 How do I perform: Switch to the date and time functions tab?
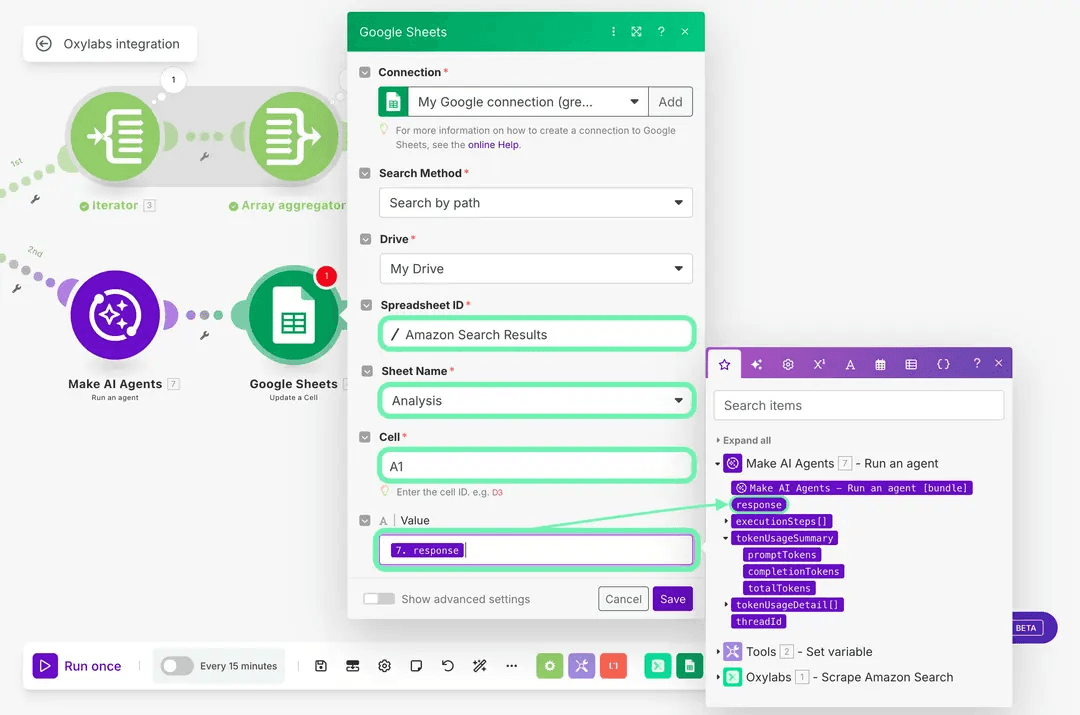click(x=880, y=365)
